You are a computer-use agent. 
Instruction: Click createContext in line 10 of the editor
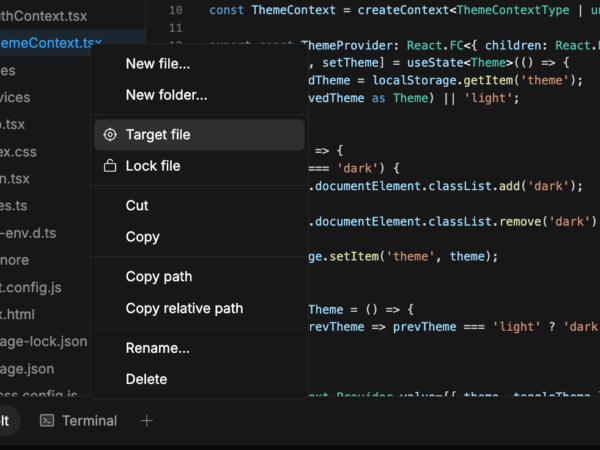coord(403,10)
